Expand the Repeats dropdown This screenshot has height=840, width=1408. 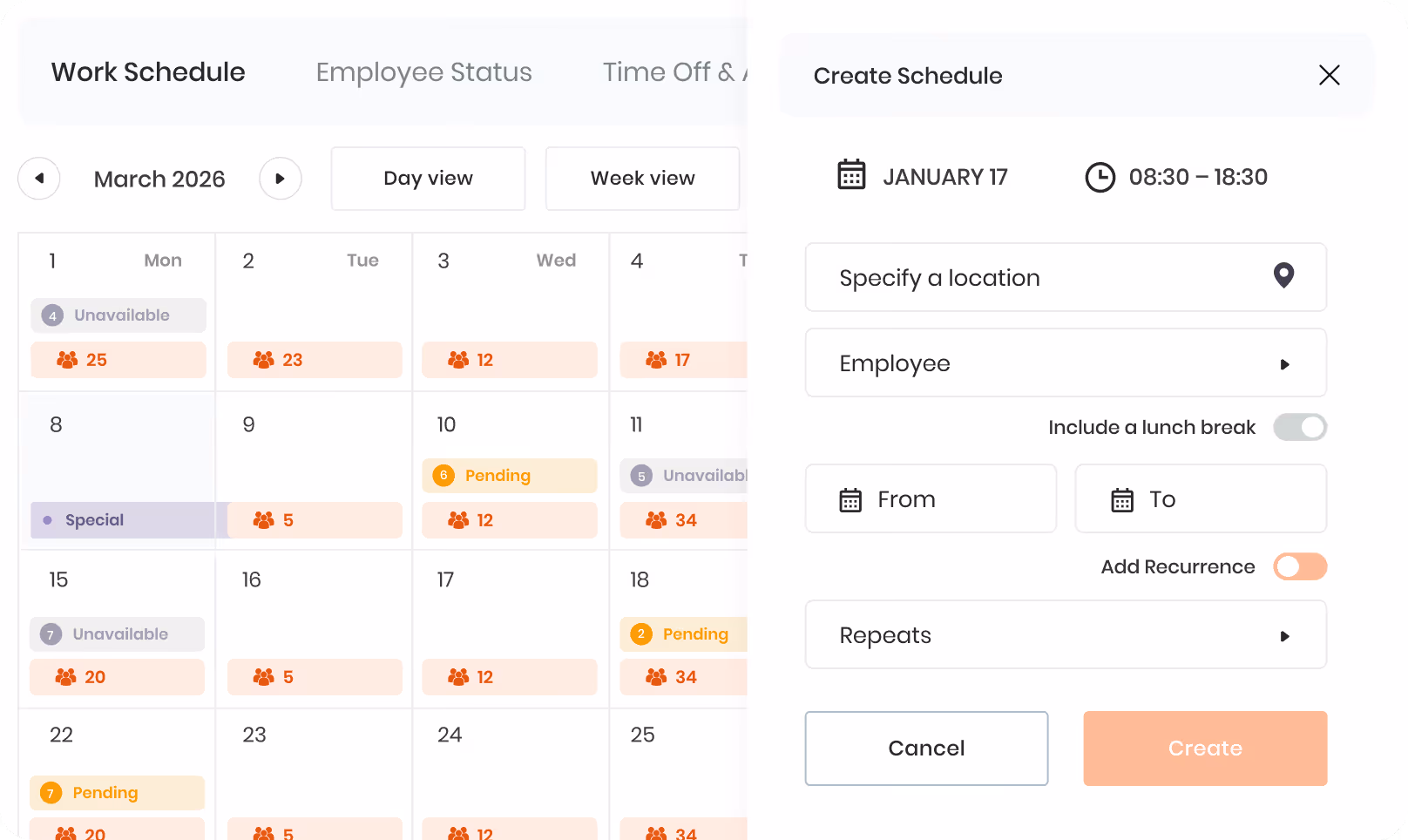[x=1066, y=635]
